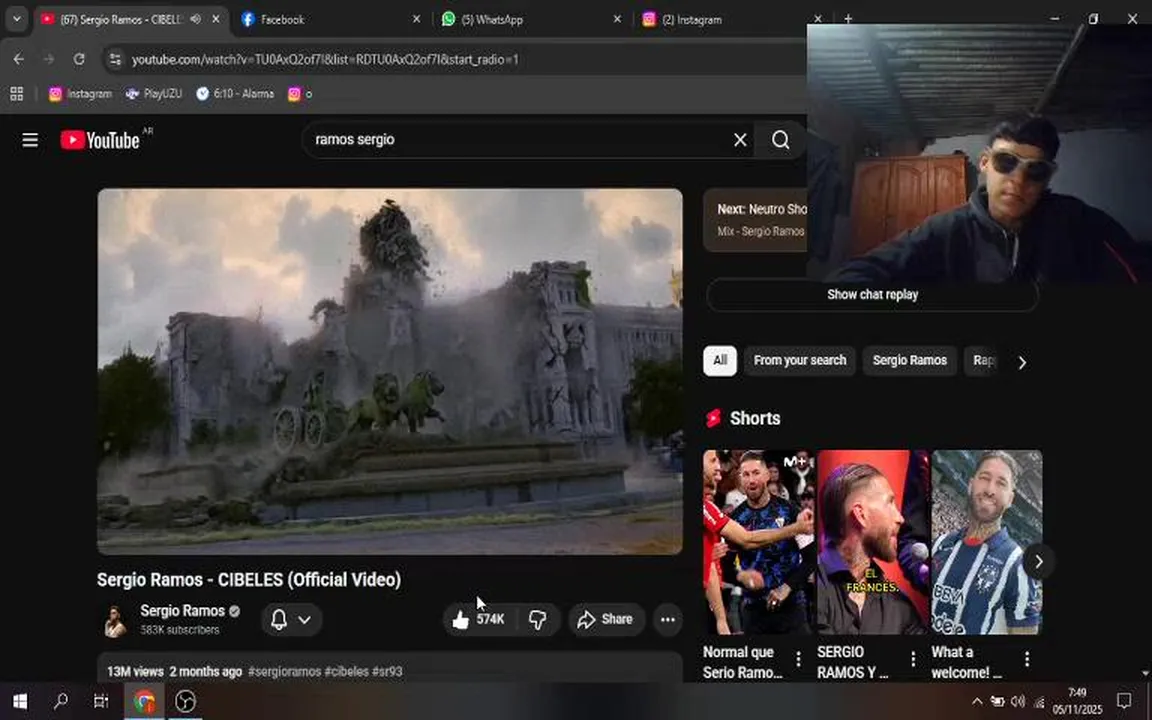Go to YouTube home via logo
Viewport: 1152px width, 720px height.
(x=100, y=140)
